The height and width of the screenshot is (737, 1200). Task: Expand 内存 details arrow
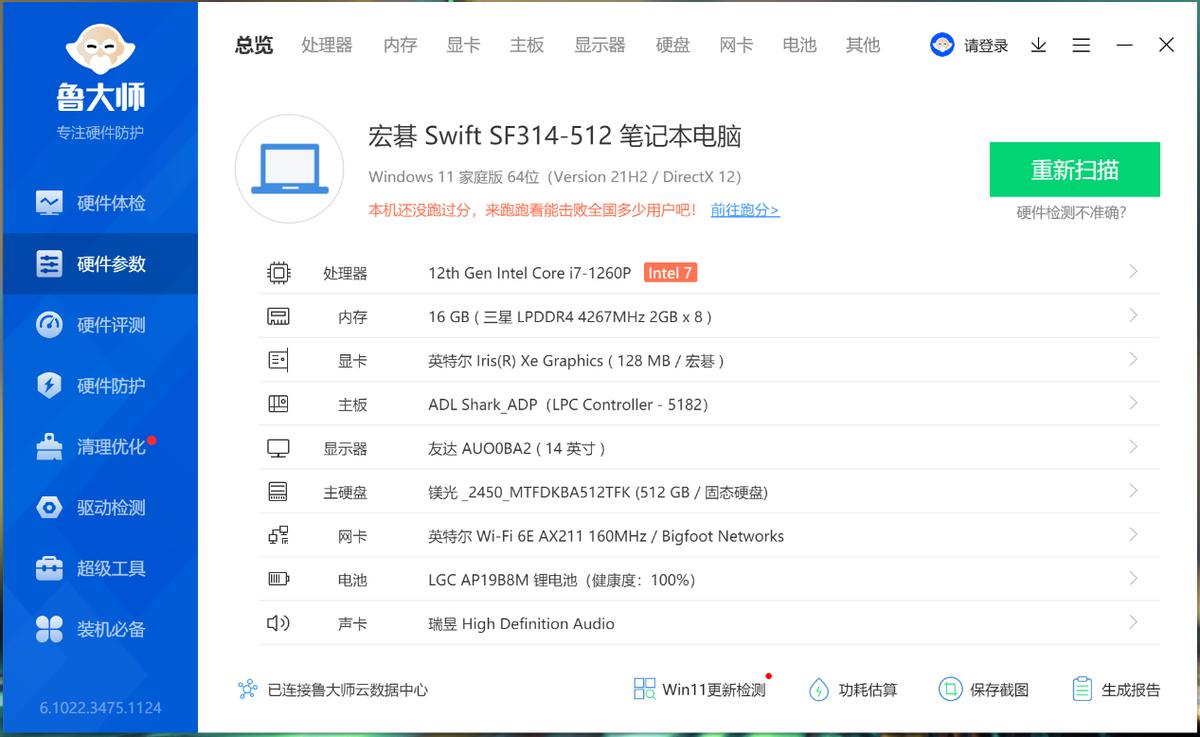coord(1133,316)
